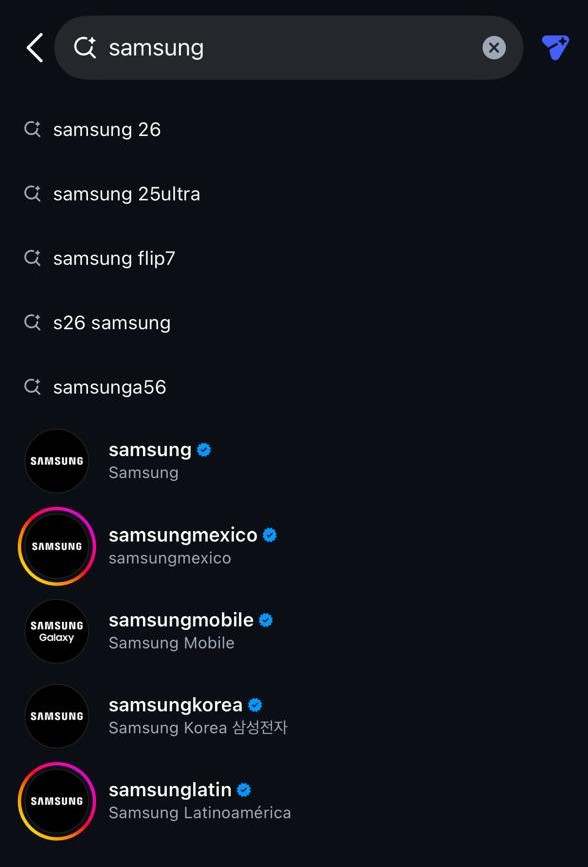Tap the history icon beside samsunga56

pos(31,387)
